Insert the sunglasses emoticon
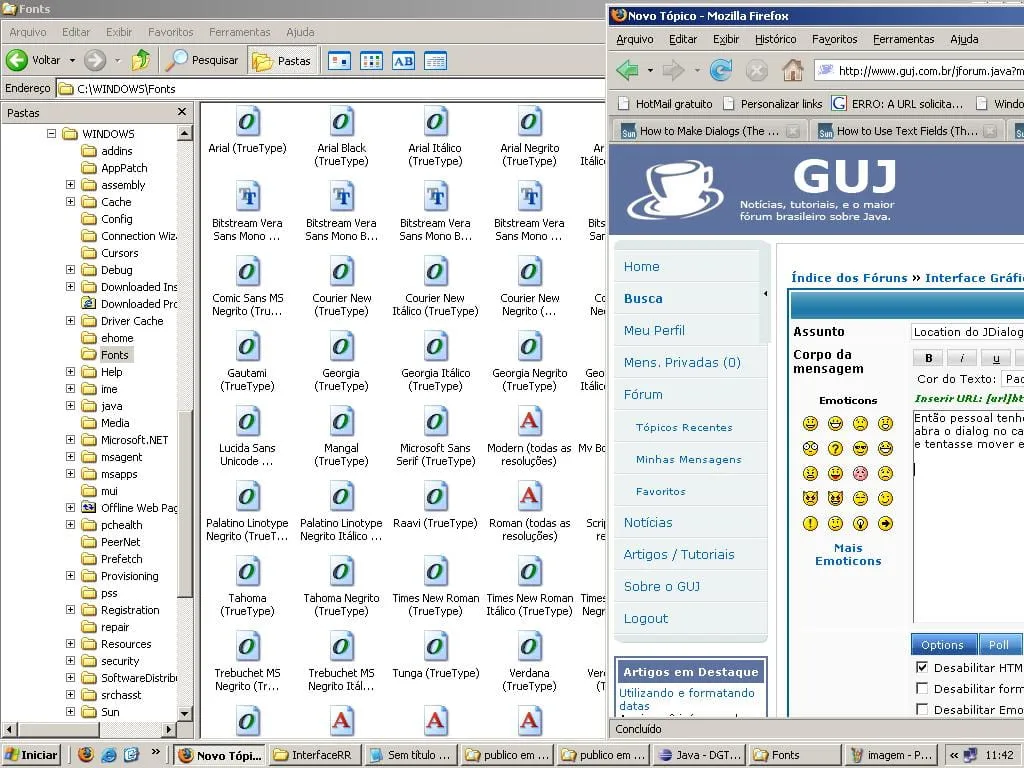This screenshot has height=768, width=1024. coord(860,449)
